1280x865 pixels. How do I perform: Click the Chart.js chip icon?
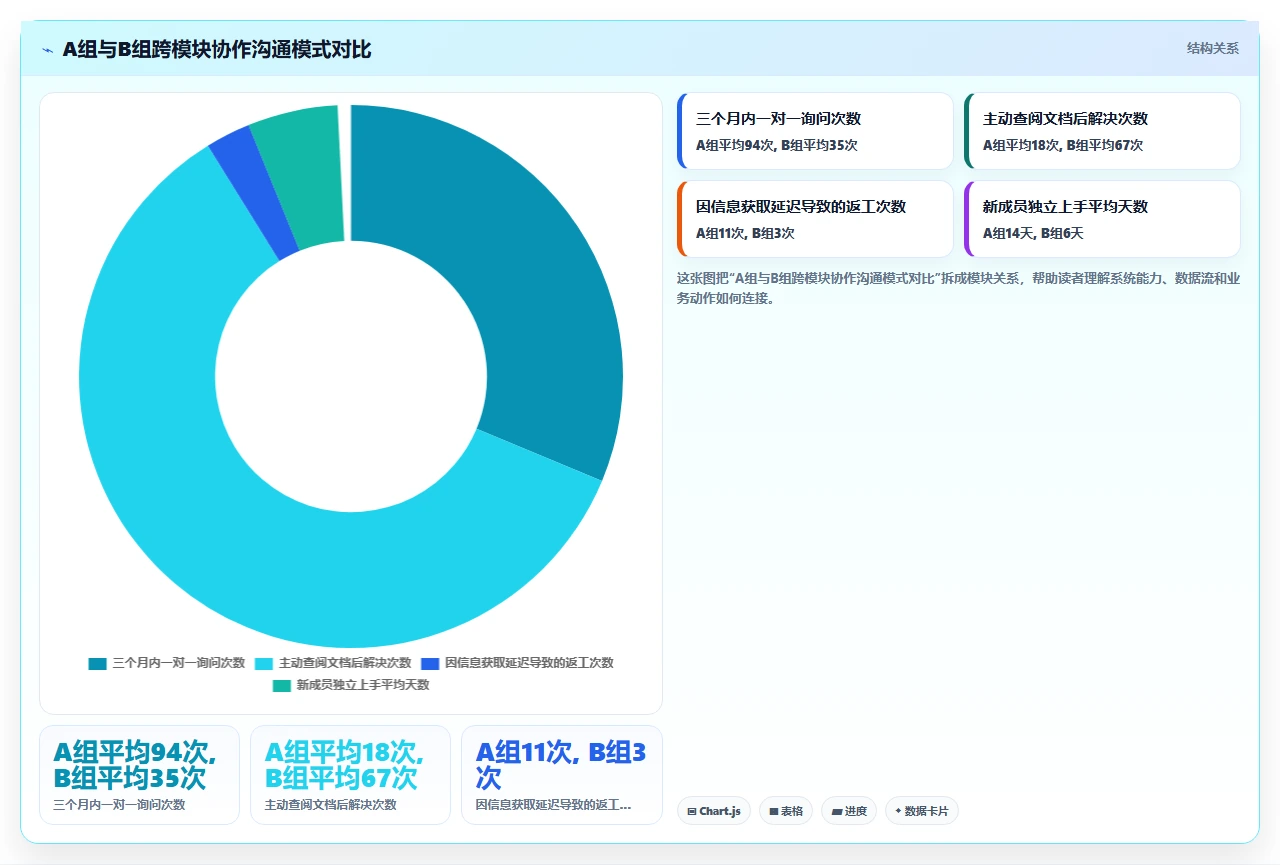click(692, 812)
